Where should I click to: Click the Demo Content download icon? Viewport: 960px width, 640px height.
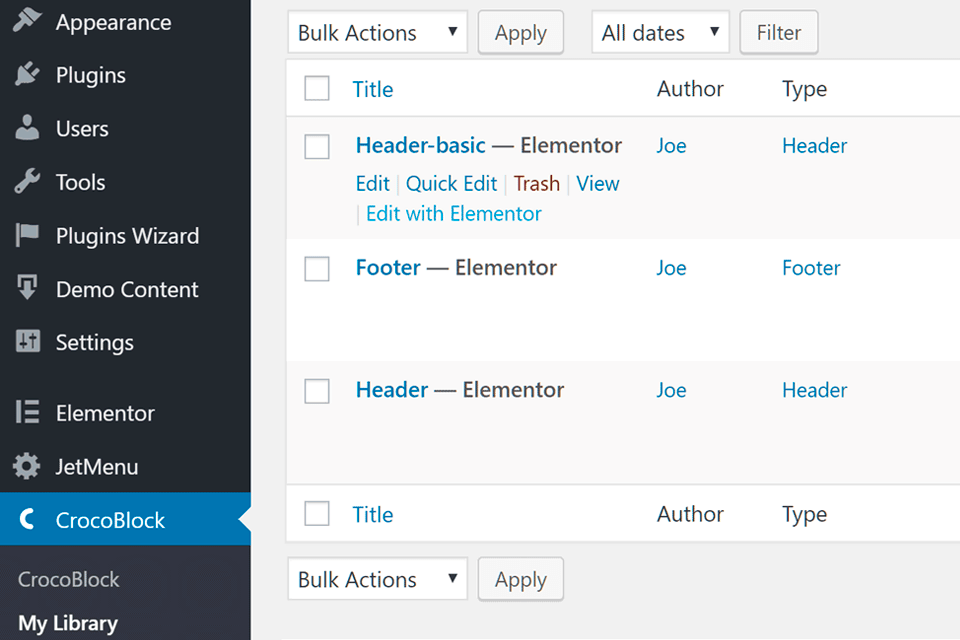point(28,289)
